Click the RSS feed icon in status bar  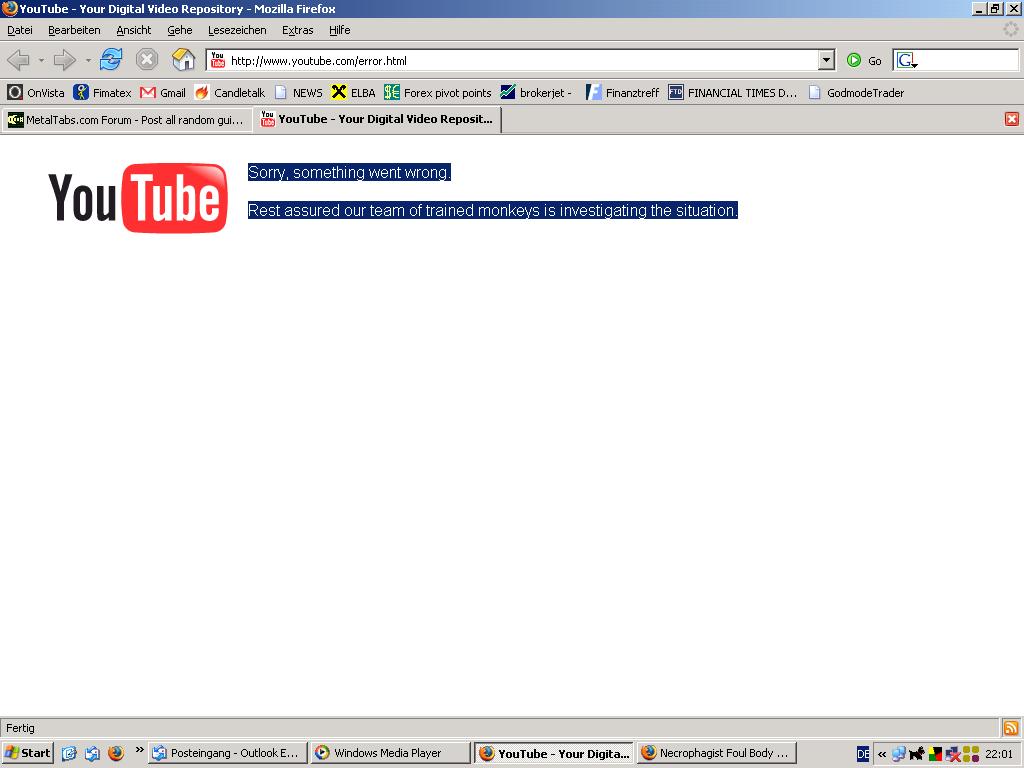click(x=1011, y=728)
